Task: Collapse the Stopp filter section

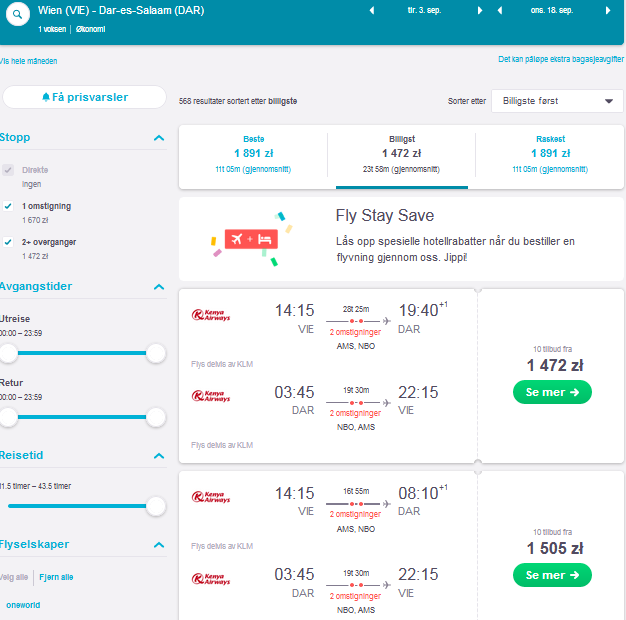Action: [159, 138]
